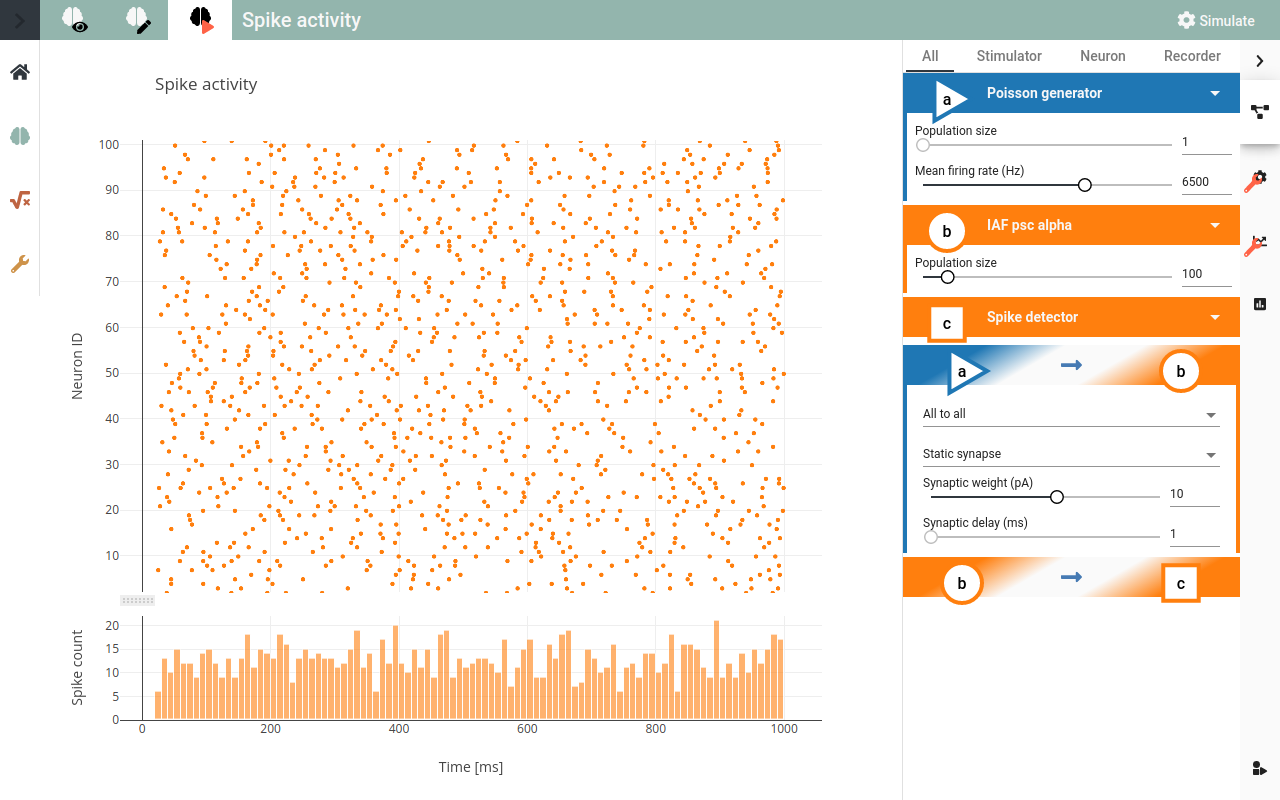Edit Synaptic weight value 10
The height and width of the screenshot is (800, 1280).
[x=1195, y=494]
